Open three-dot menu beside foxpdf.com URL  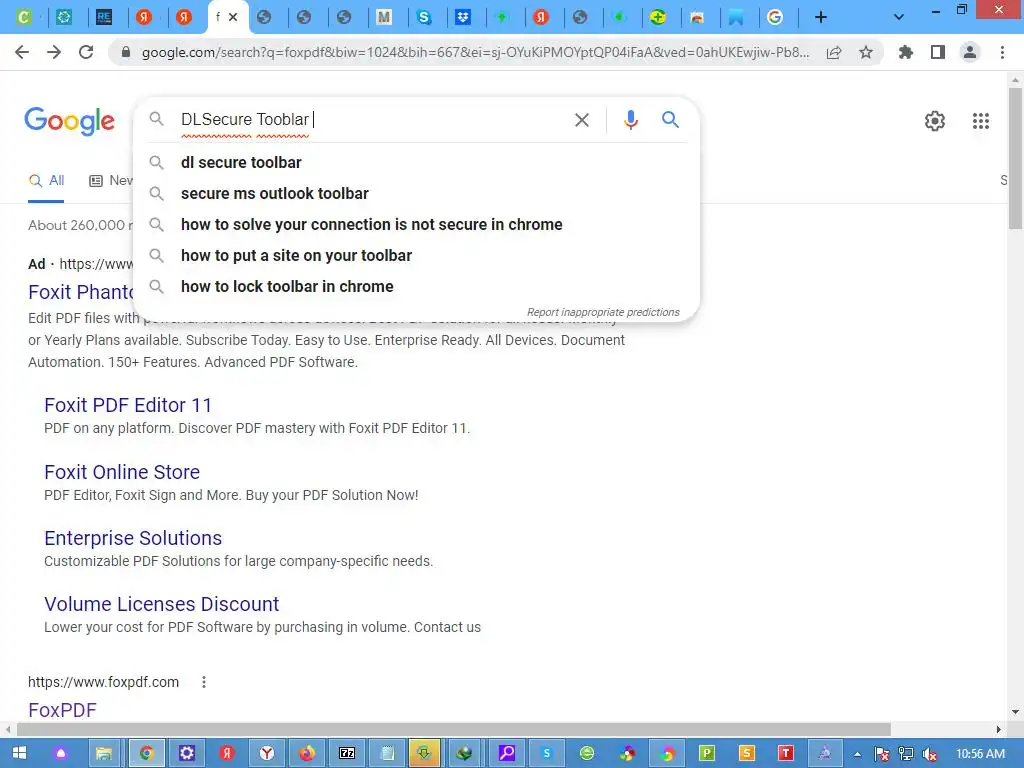click(x=204, y=682)
